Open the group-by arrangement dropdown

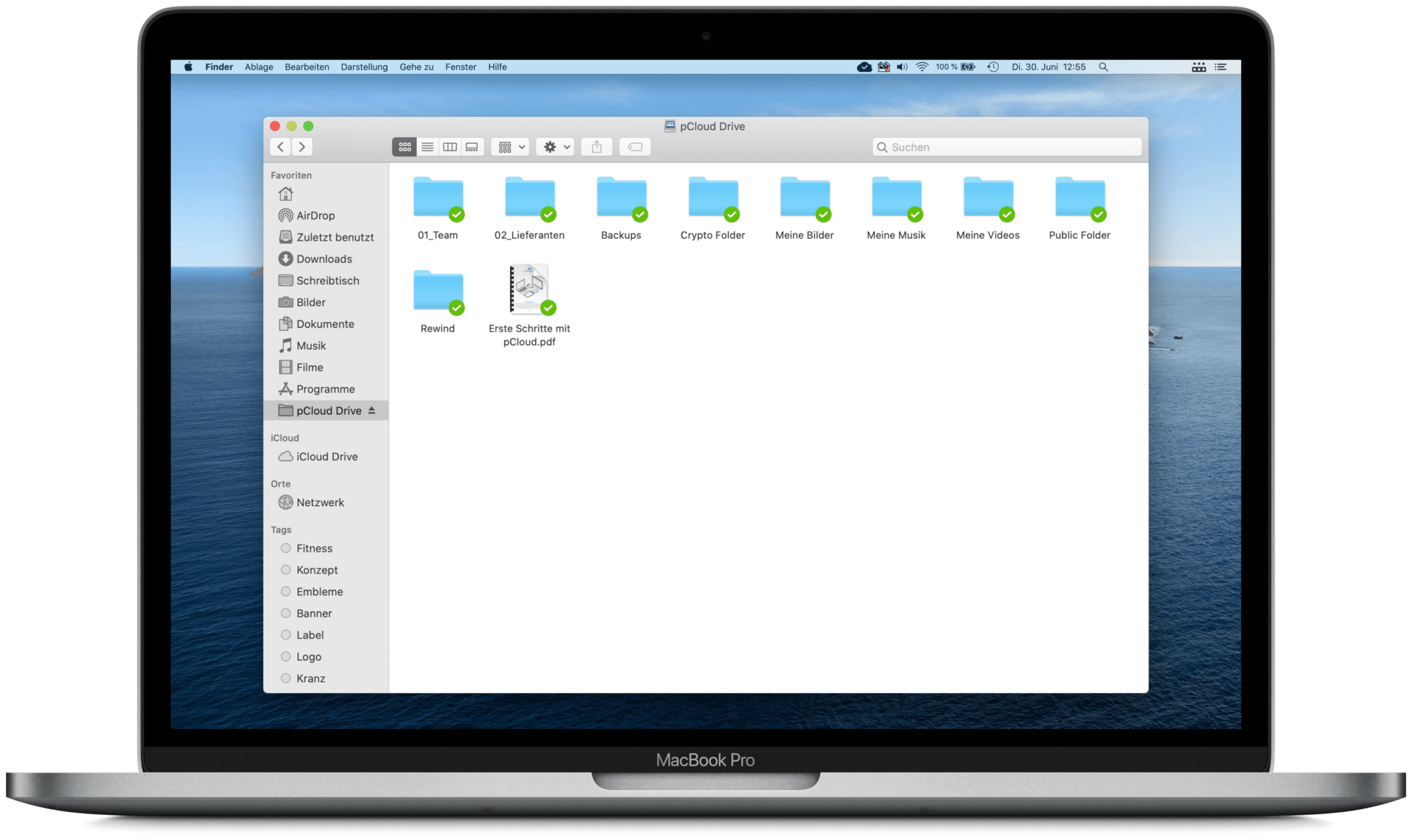pos(510,147)
